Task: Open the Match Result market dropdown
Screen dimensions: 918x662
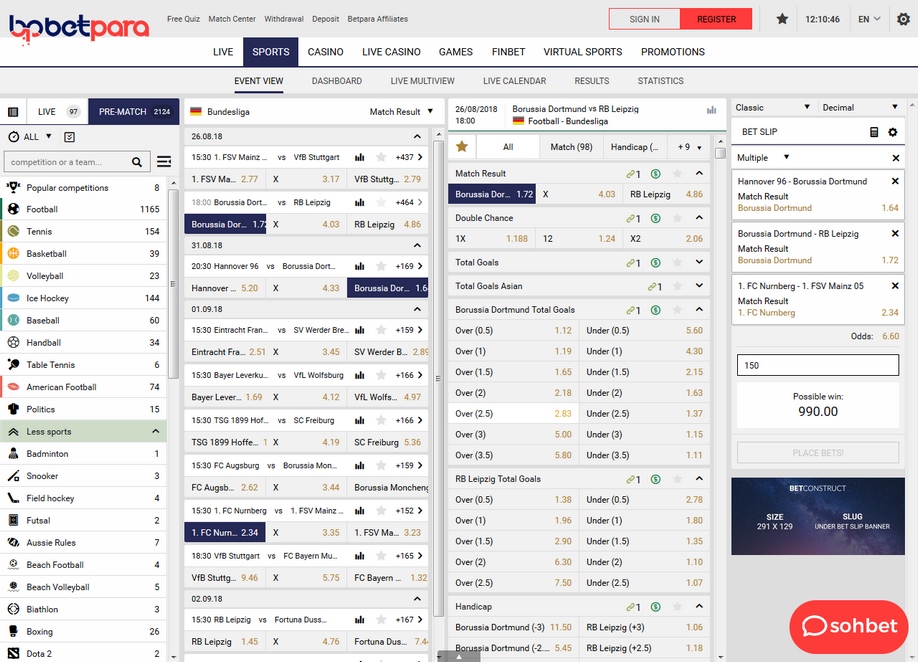Action: [401, 112]
